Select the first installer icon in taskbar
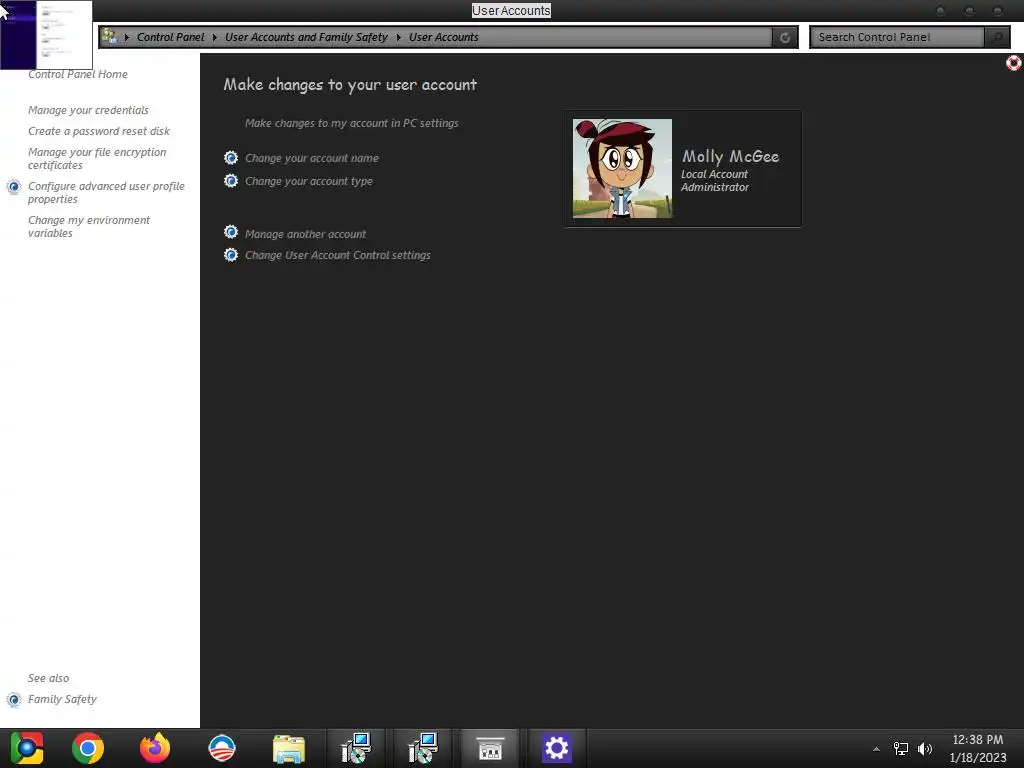The height and width of the screenshot is (768, 1024). [356, 748]
